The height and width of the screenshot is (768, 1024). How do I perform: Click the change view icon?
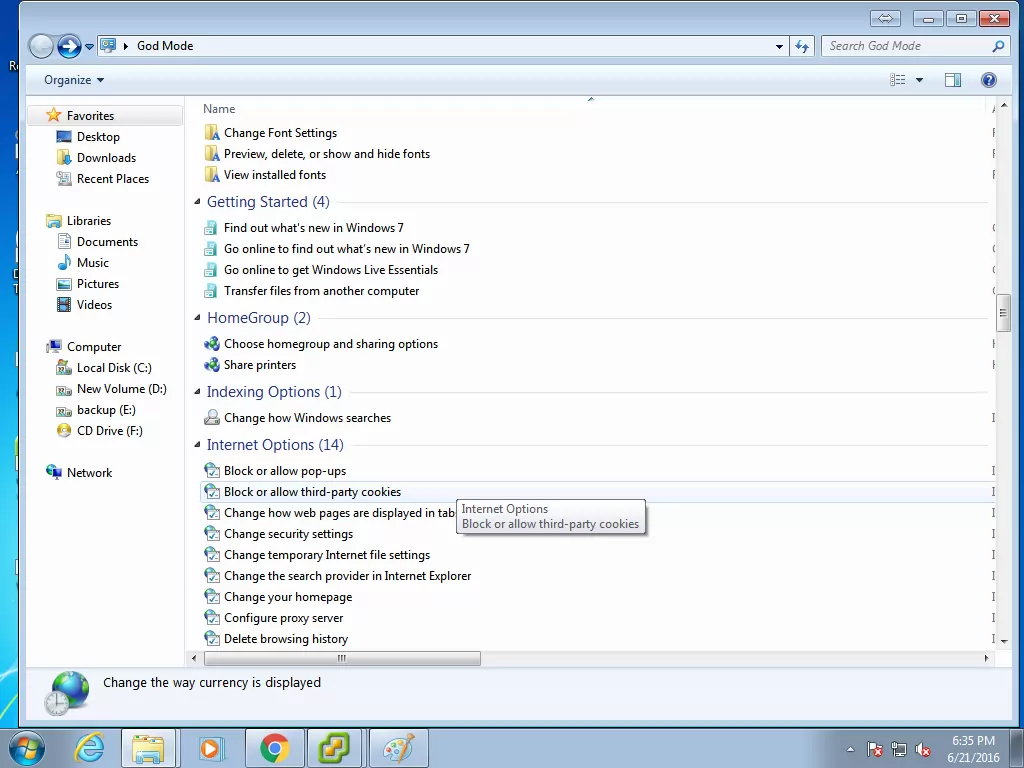click(x=898, y=80)
